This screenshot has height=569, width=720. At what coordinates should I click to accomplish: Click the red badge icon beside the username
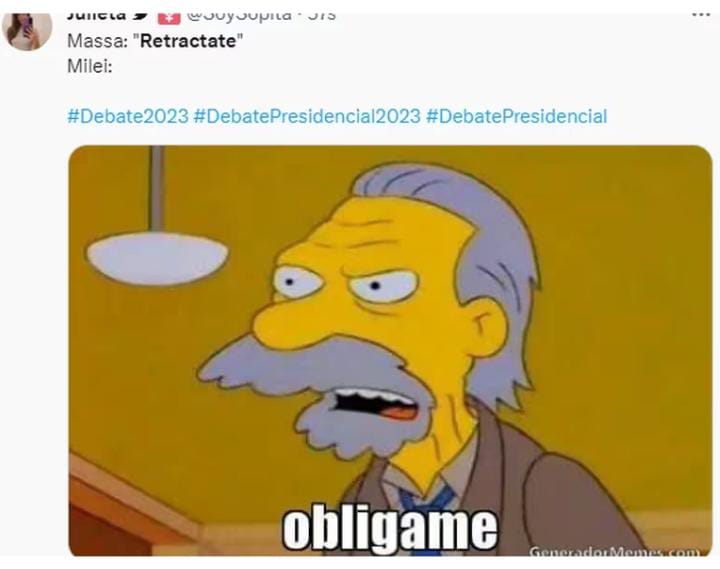(x=169, y=18)
